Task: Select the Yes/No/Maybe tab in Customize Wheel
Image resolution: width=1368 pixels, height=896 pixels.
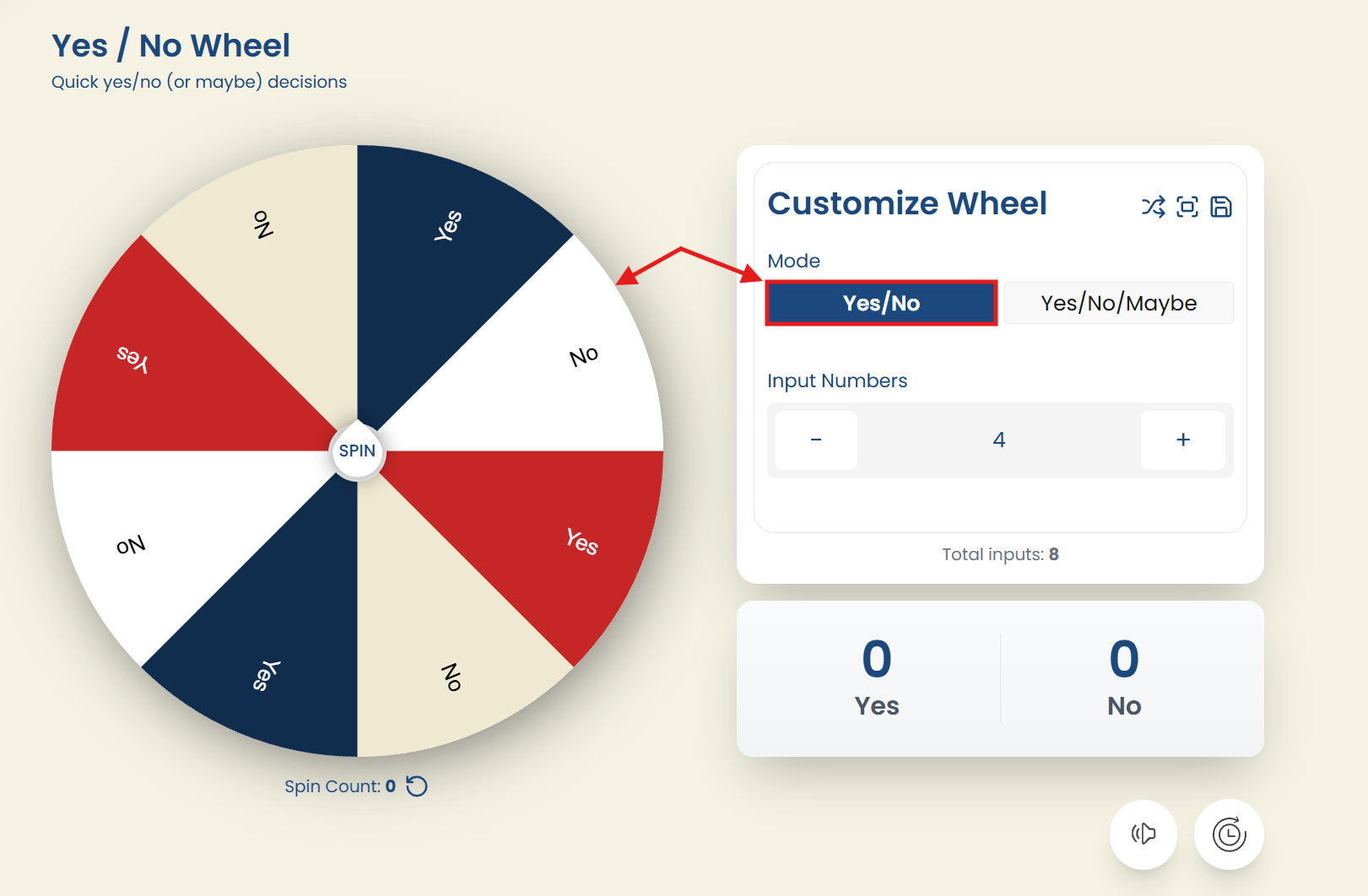Action: click(1119, 303)
